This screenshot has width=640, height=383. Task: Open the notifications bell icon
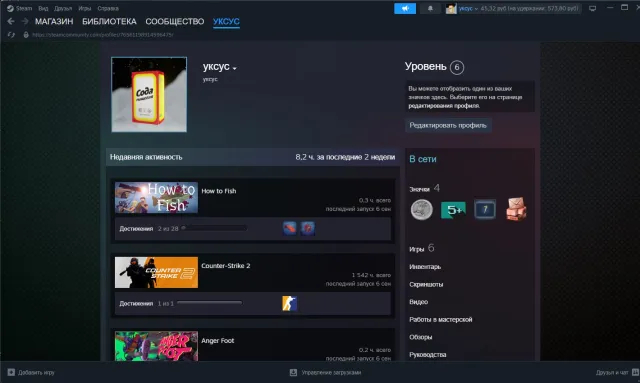tap(430, 8)
